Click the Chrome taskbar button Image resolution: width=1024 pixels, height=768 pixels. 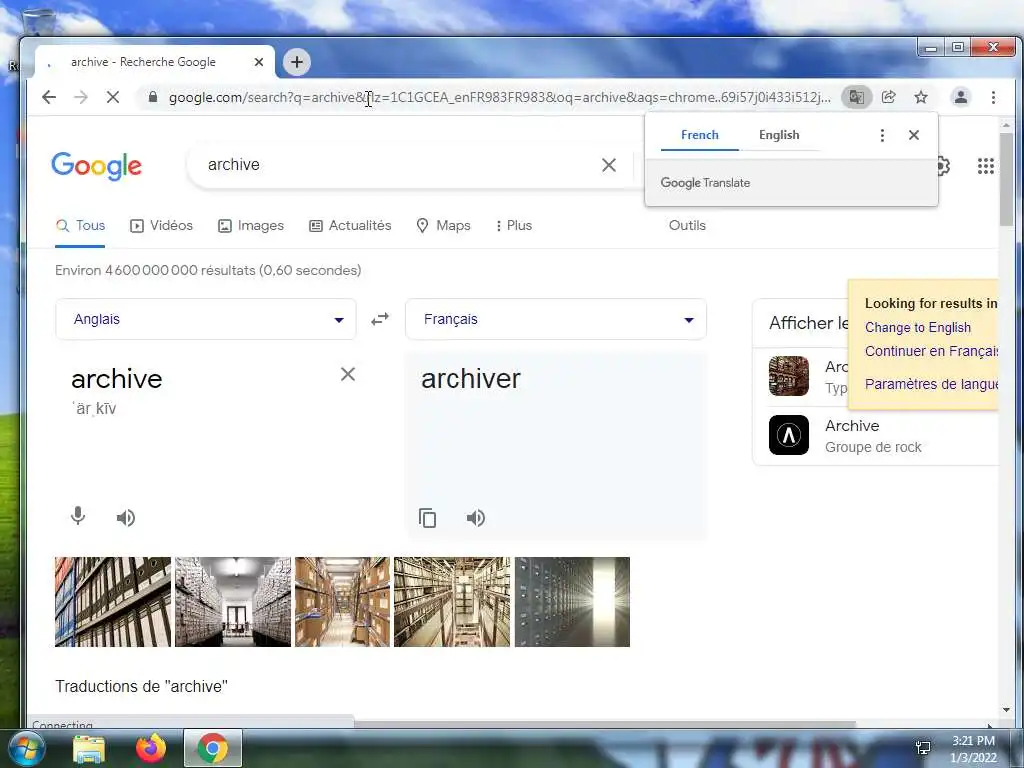[x=213, y=748]
